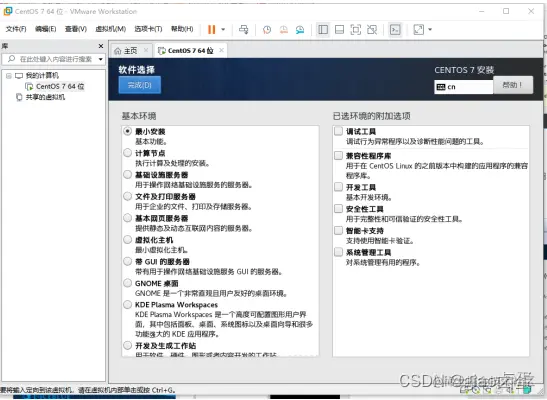Screen dimensions: 547x400
Task: Select the 最小安装 radio button
Action: (x=128, y=131)
